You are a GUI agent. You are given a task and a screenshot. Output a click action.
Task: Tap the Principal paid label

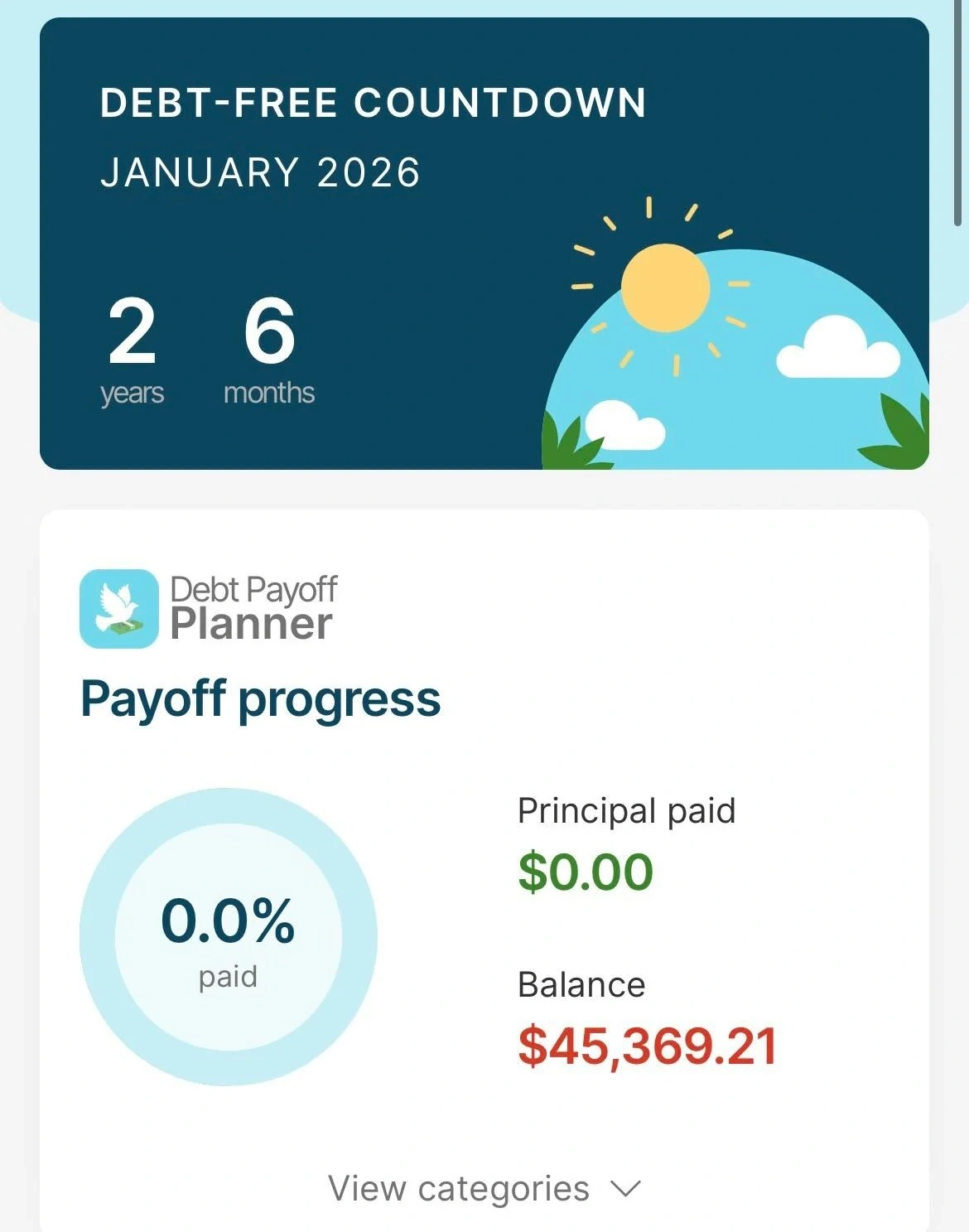pyautogui.click(x=626, y=811)
